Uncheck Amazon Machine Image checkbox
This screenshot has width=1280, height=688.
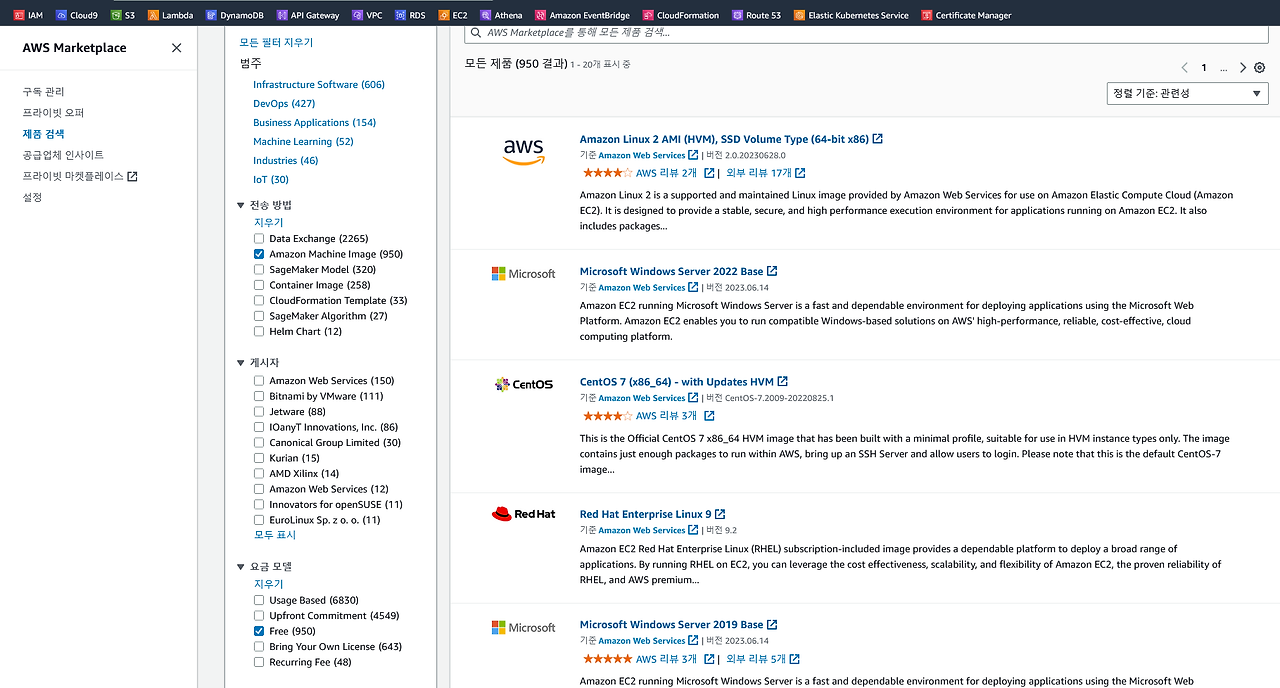pyautogui.click(x=259, y=254)
